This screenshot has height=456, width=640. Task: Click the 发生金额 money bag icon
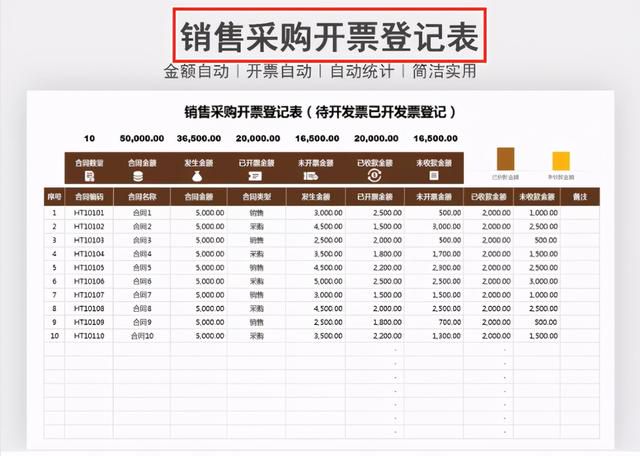(x=197, y=176)
